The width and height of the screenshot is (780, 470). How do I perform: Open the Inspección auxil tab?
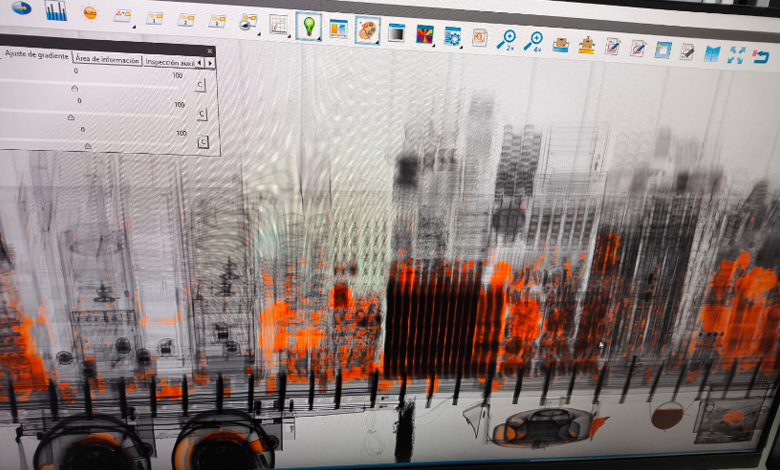point(169,63)
